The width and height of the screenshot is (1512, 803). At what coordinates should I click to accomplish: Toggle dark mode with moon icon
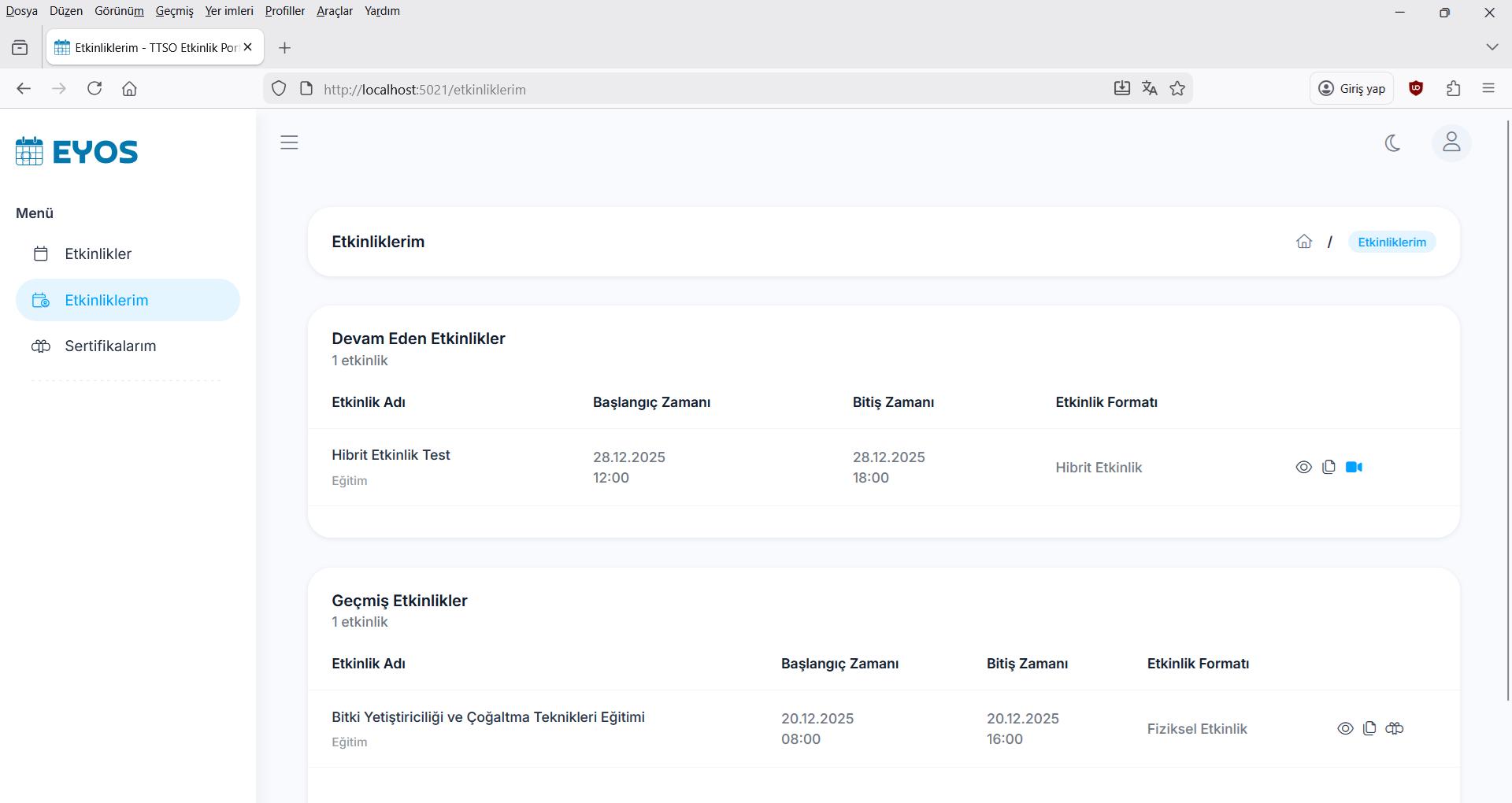(1392, 142)
